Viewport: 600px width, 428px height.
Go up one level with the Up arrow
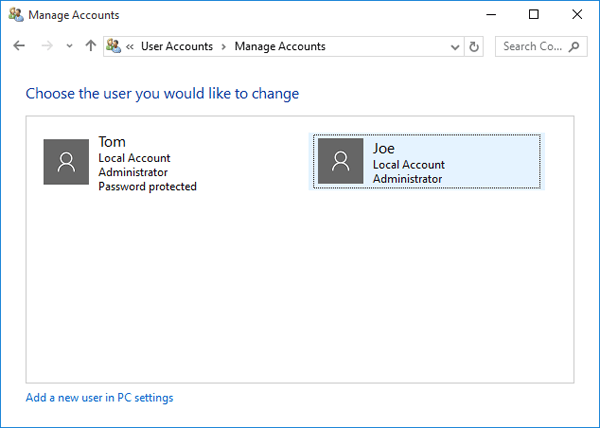[x=90, y=46]
